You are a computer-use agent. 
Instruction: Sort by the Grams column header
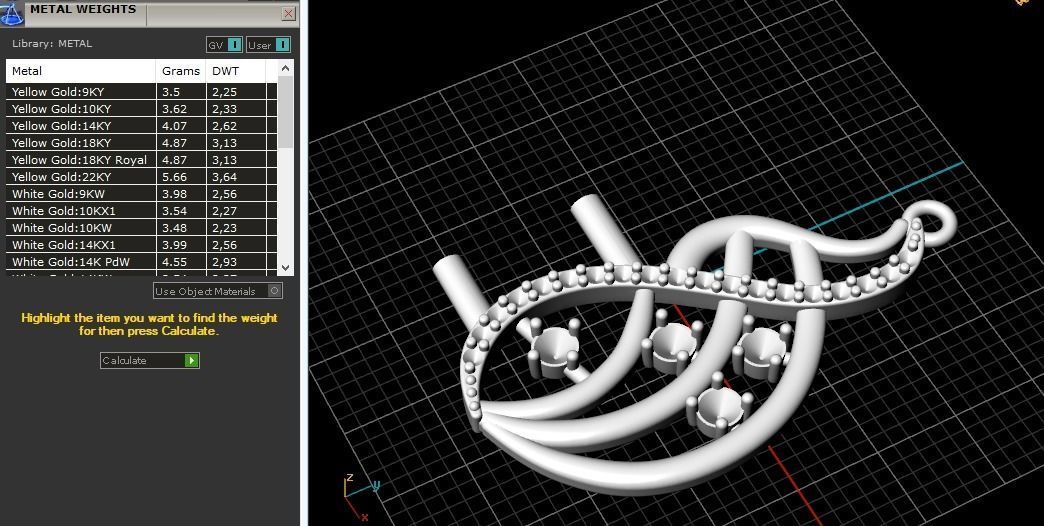pos(181,71)
